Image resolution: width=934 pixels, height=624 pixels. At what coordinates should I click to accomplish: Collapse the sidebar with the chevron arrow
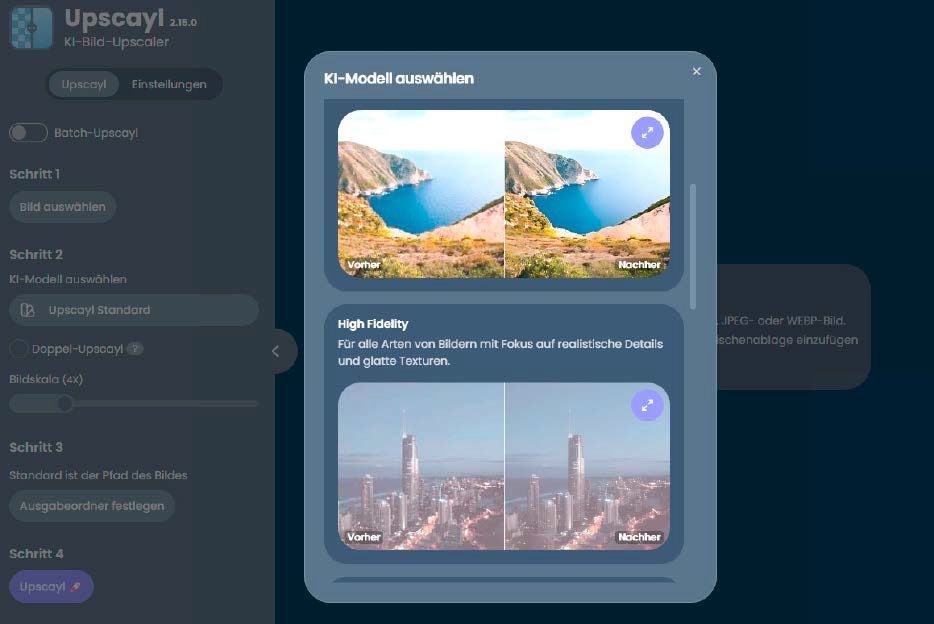(x=276, y=351)
